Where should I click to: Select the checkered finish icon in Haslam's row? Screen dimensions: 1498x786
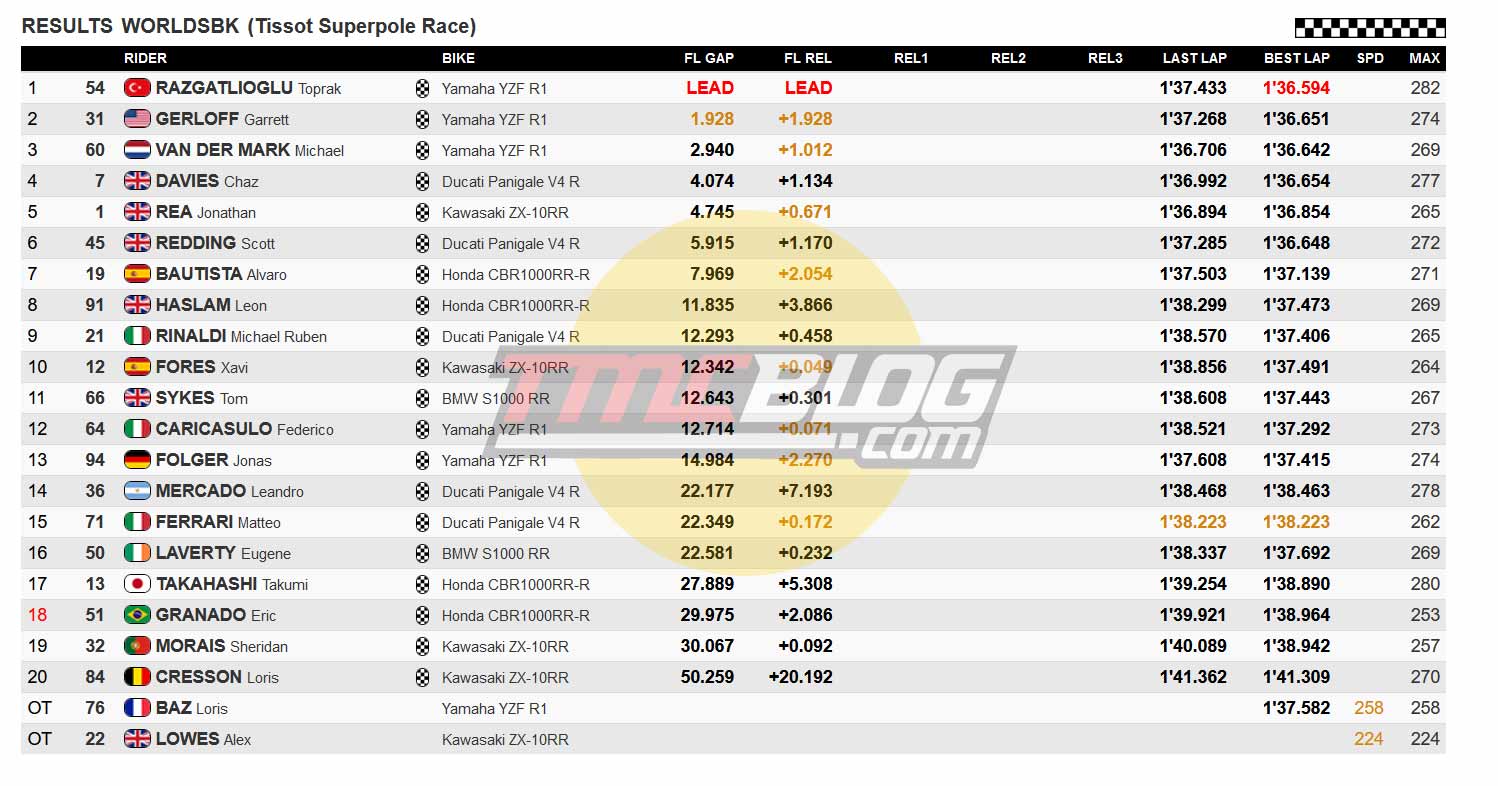coord(422,305)
